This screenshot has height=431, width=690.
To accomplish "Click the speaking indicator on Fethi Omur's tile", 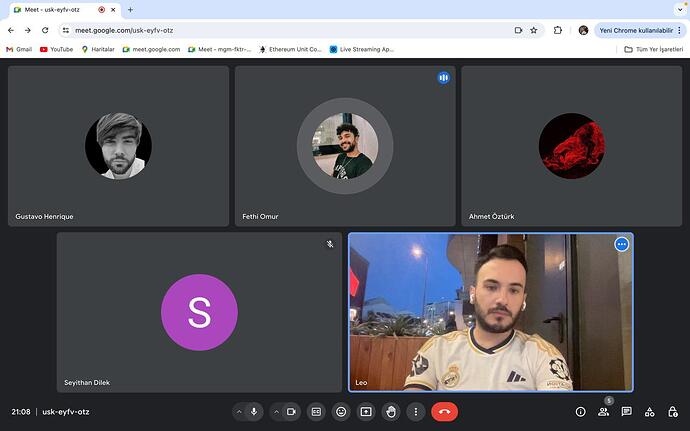I will pos(444,78).
